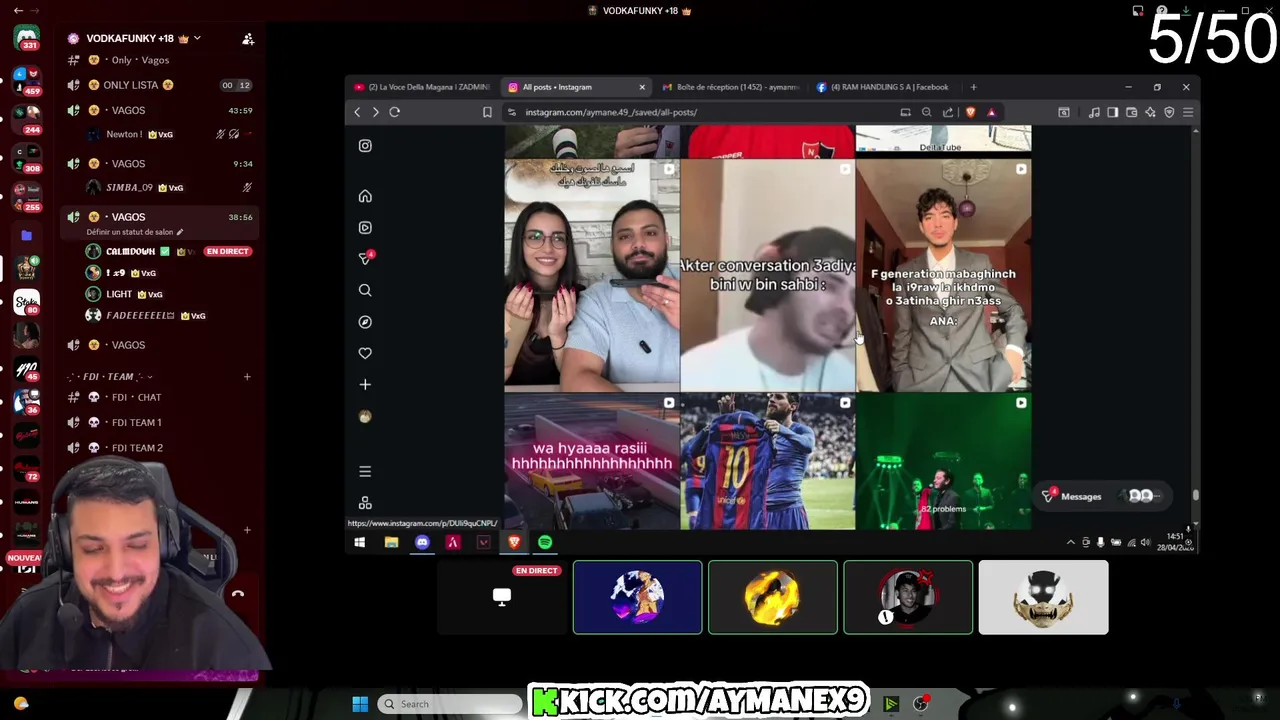Reload the Instagram page
The width and height of the screenshot is (1280, 720).
(x=395, y=112)
